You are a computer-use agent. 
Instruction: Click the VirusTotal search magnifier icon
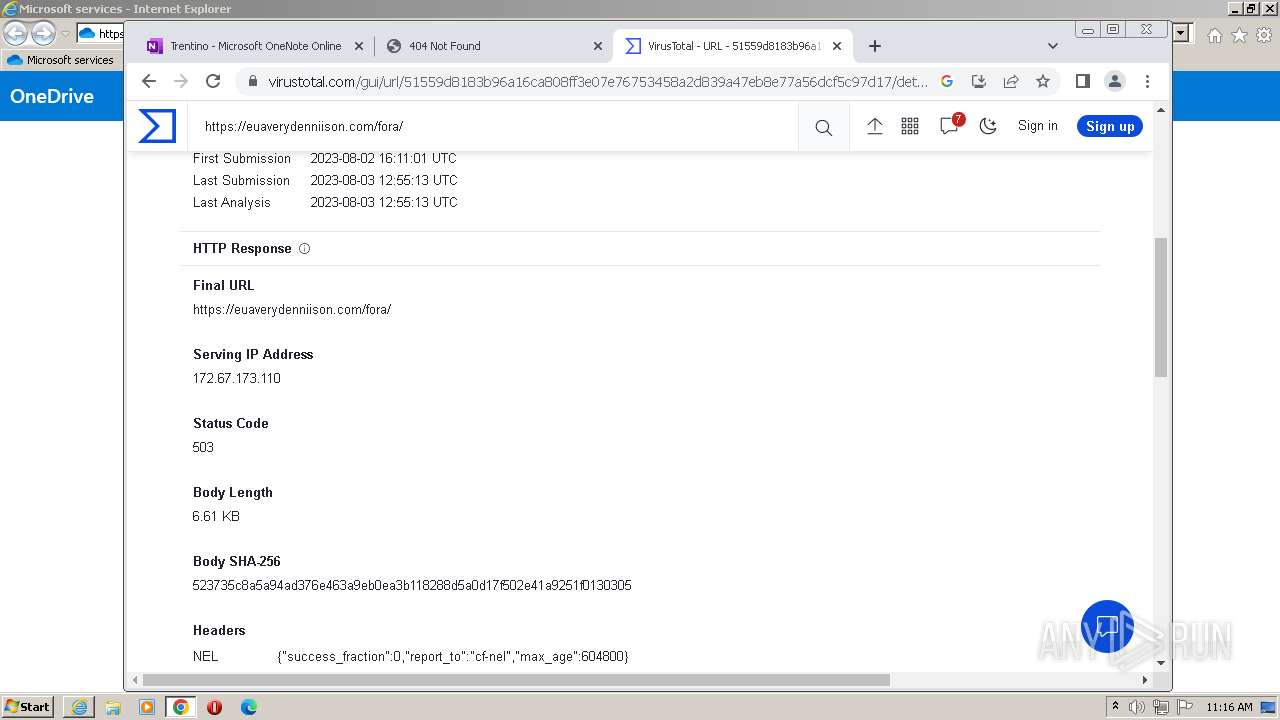click(823, 127)
